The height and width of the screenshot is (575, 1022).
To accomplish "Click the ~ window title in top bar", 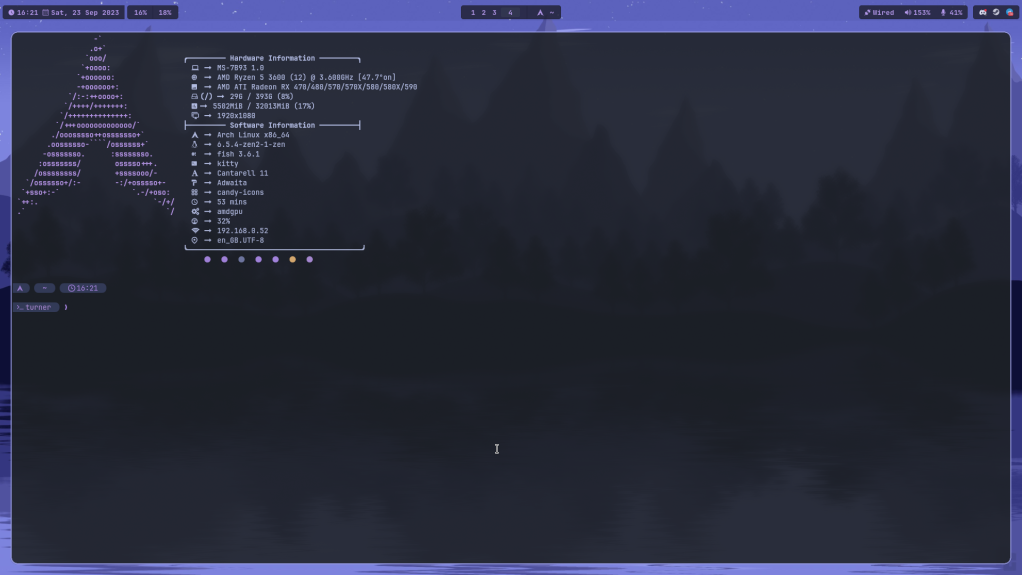I will click(551, 12).
